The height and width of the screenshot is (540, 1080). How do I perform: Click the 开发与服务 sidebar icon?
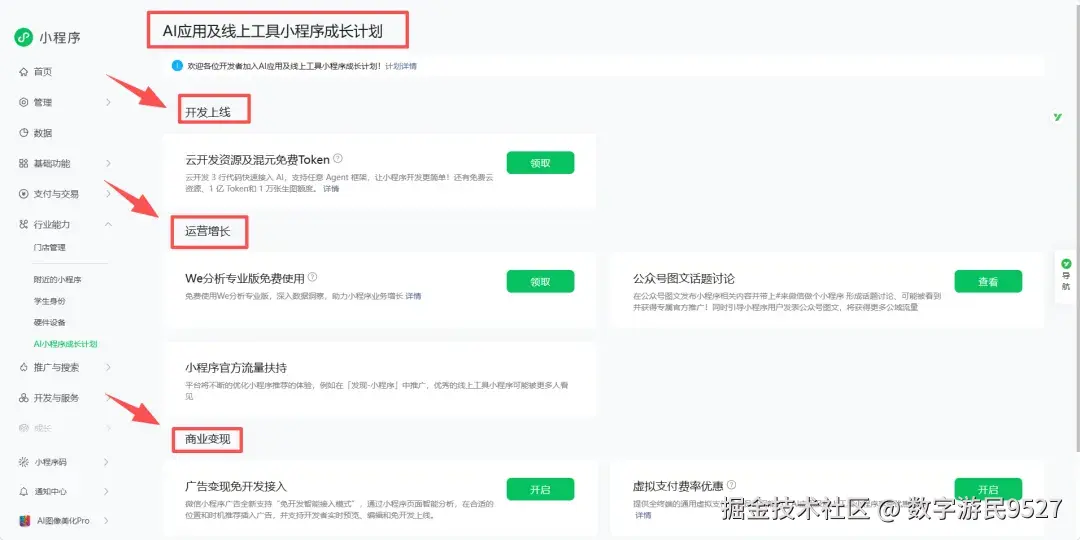(23, 398)
